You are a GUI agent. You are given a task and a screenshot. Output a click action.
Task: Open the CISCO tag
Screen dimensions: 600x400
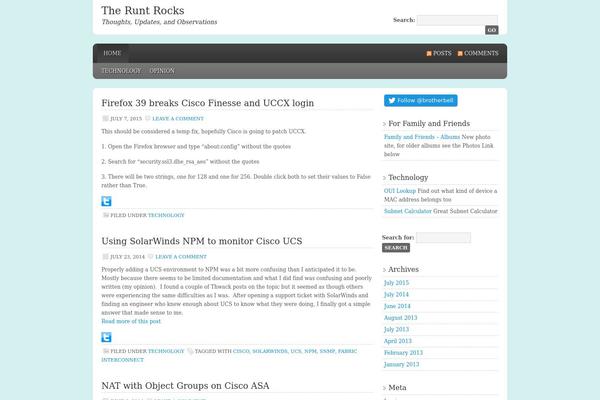pos(241,351)
